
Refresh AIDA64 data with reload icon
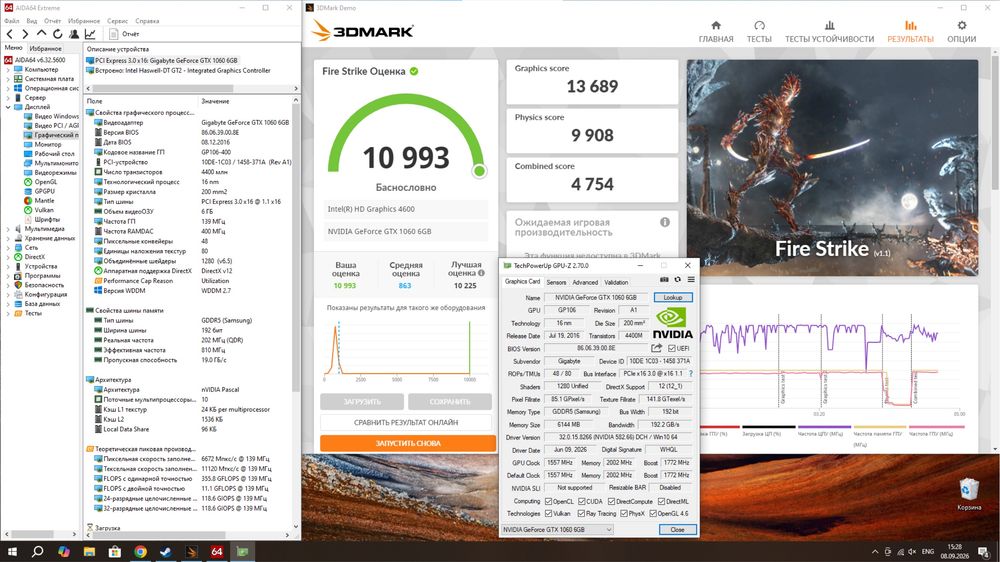tap(57, 34)
